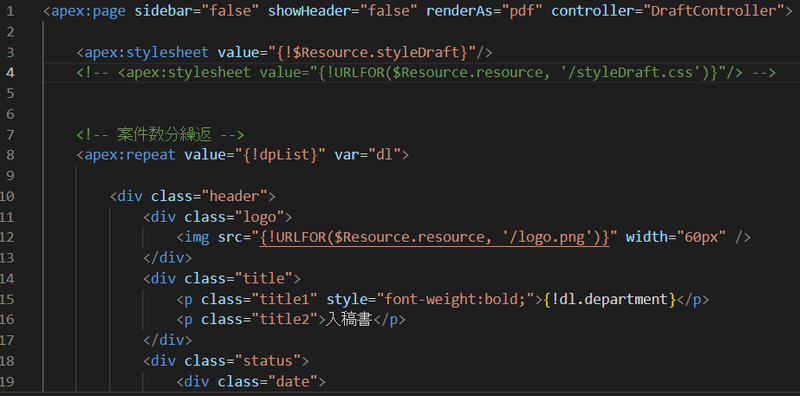Click the renderAs attribute name
The height and width of the screenshot is (396, 800).
click(460, 11)
